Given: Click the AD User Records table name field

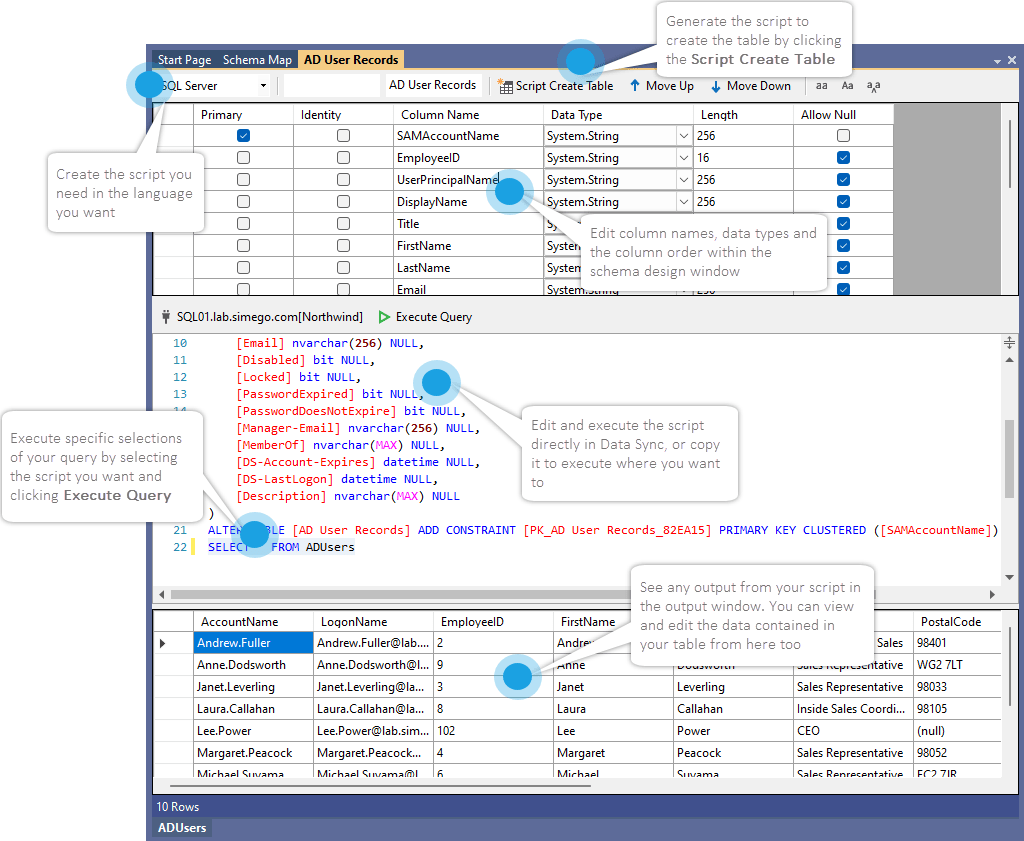Looking at the screenshot, I should [432, 86].
